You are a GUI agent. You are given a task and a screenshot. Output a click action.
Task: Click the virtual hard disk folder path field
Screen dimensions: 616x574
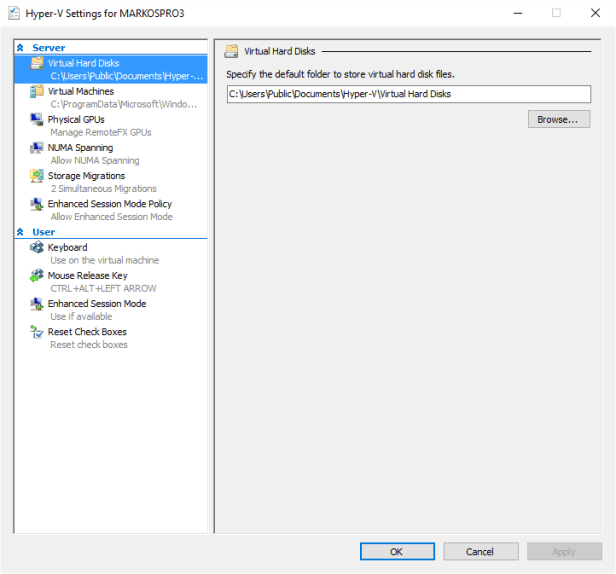[408, 94]
